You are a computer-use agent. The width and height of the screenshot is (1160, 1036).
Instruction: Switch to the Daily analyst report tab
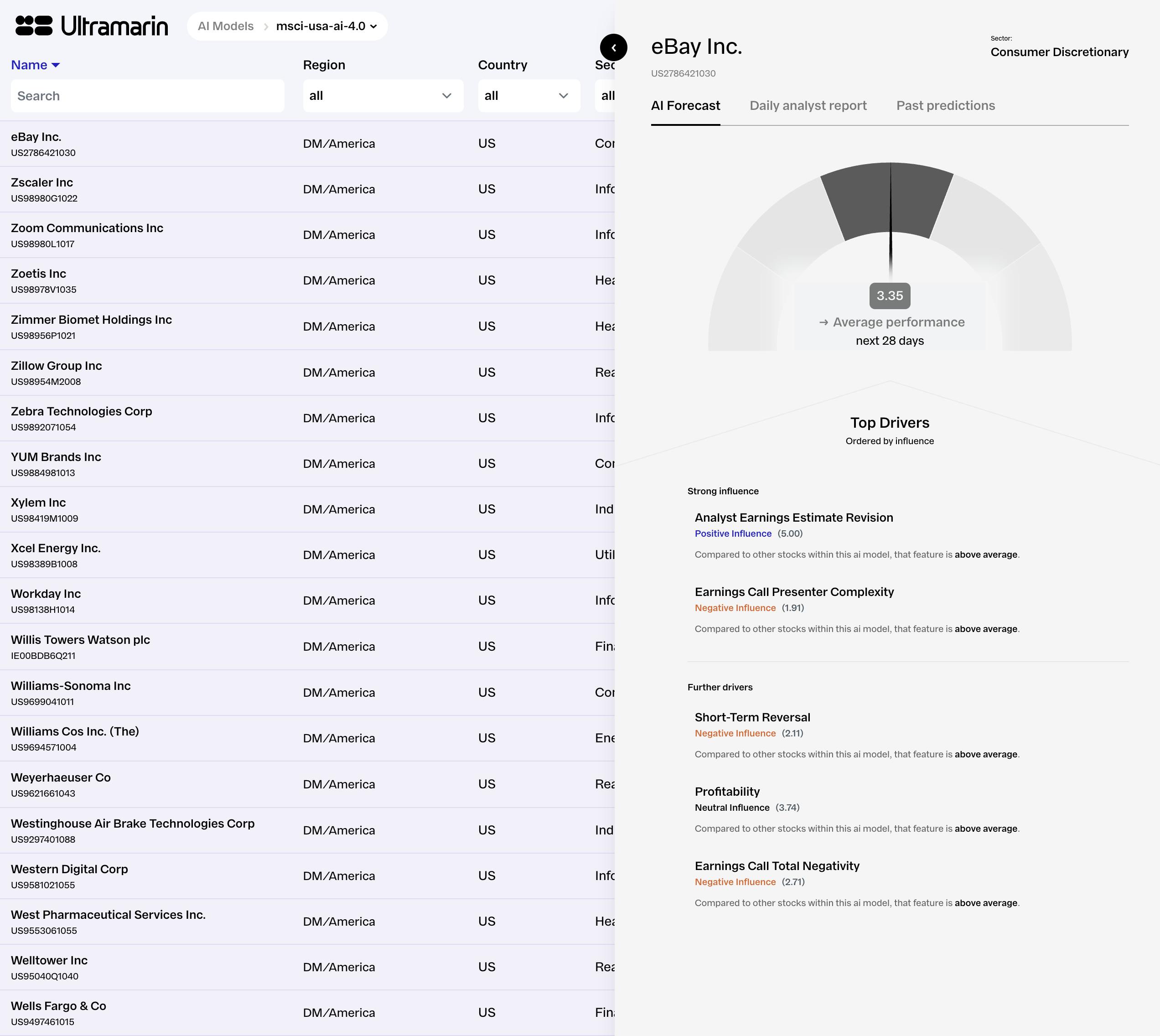[808, 105]
